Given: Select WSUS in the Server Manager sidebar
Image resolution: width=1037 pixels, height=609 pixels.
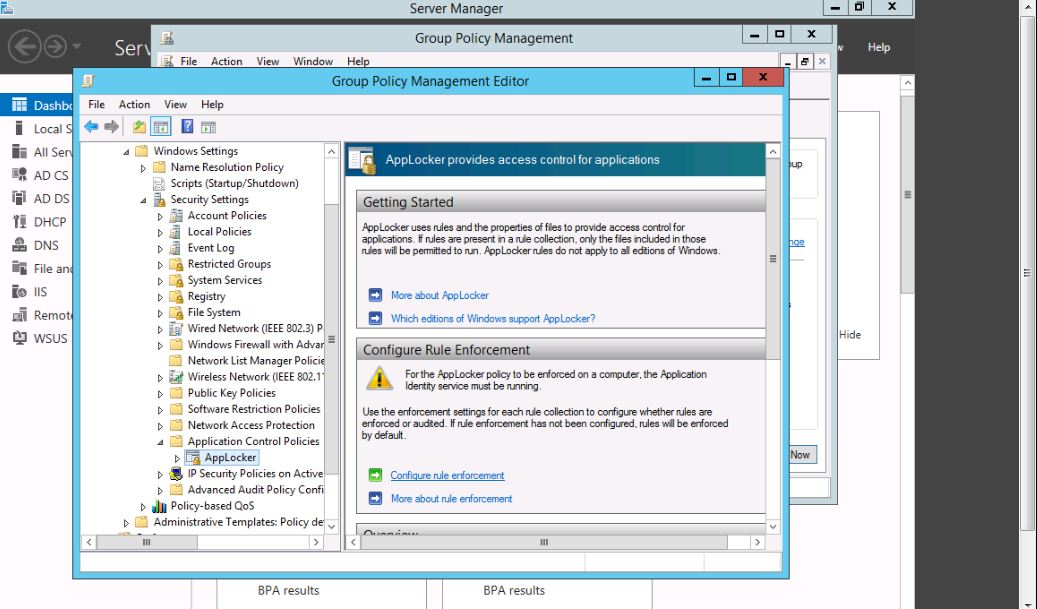Looking at the screenshot, I should click(x=50, y=338).
